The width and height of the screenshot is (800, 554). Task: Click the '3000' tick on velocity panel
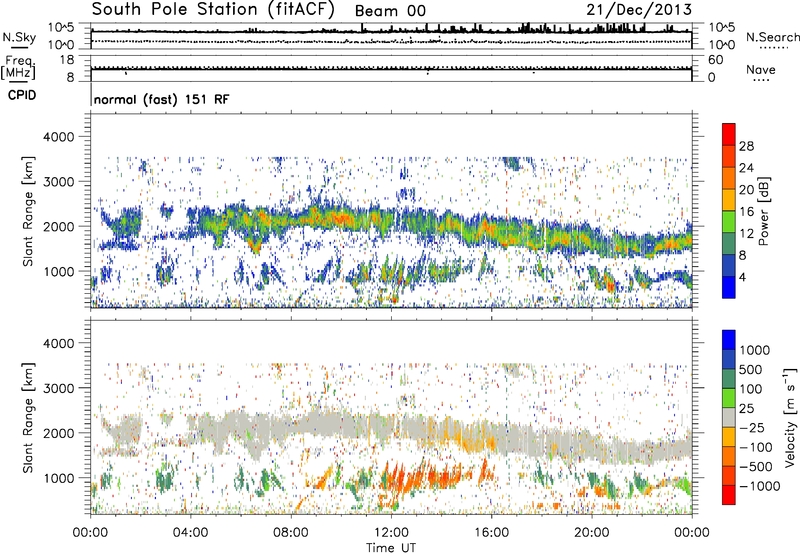(x=58, y=388)
